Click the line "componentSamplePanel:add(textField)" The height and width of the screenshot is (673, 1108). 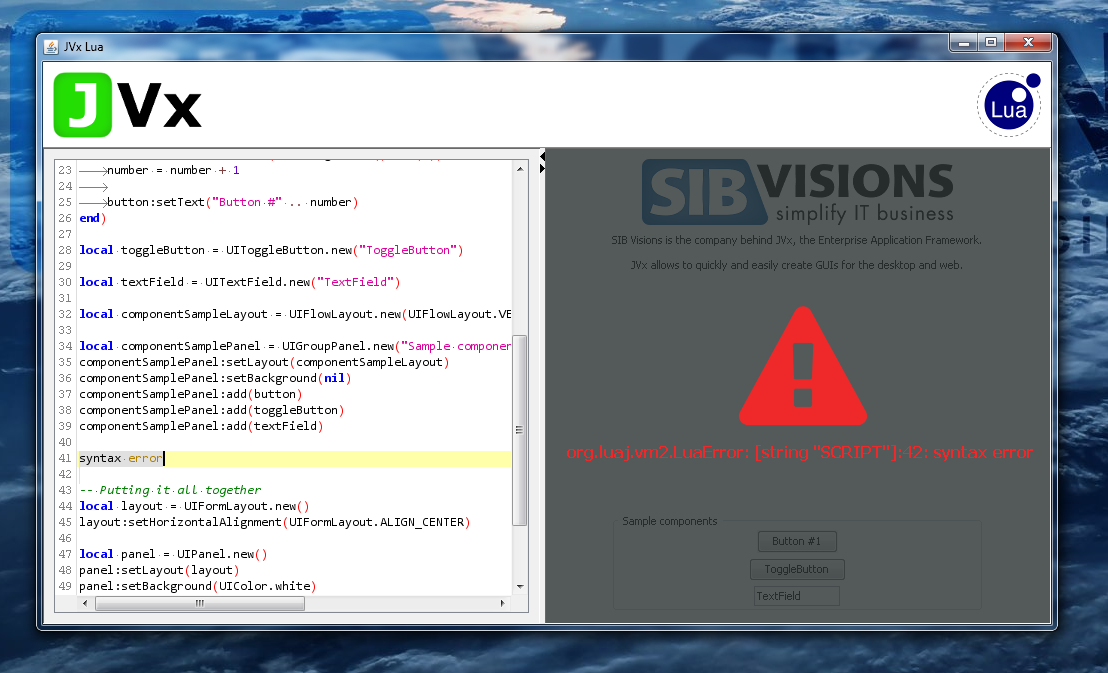[201, 426]
